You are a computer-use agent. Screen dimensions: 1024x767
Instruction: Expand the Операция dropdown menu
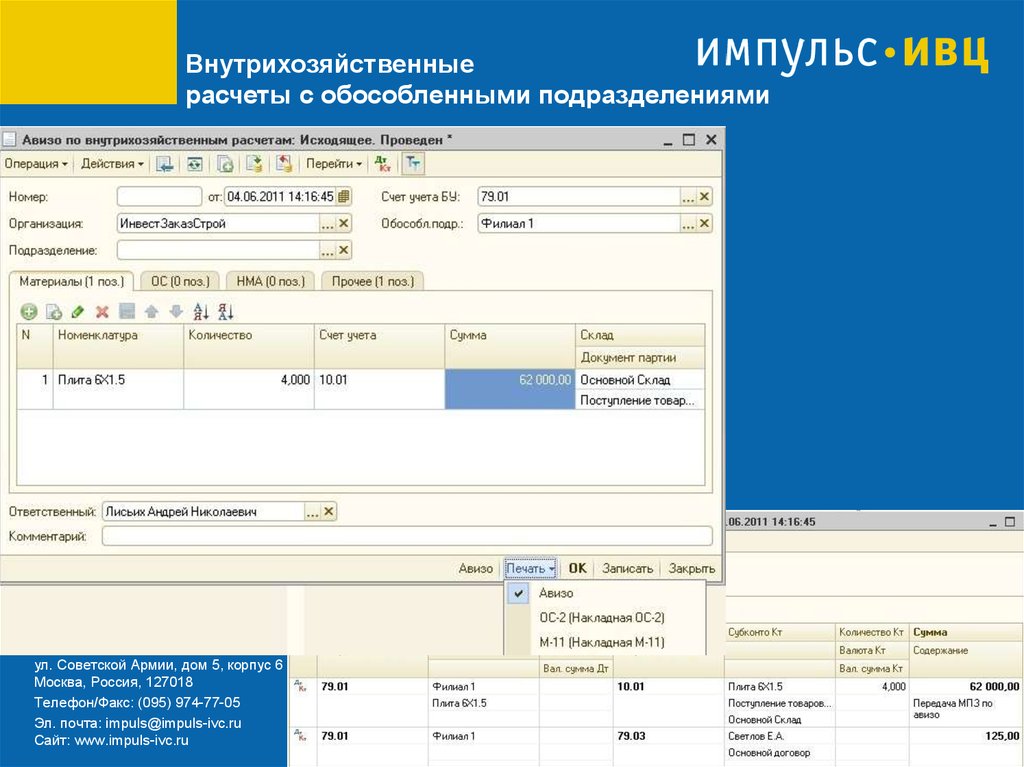click(36, 164)
